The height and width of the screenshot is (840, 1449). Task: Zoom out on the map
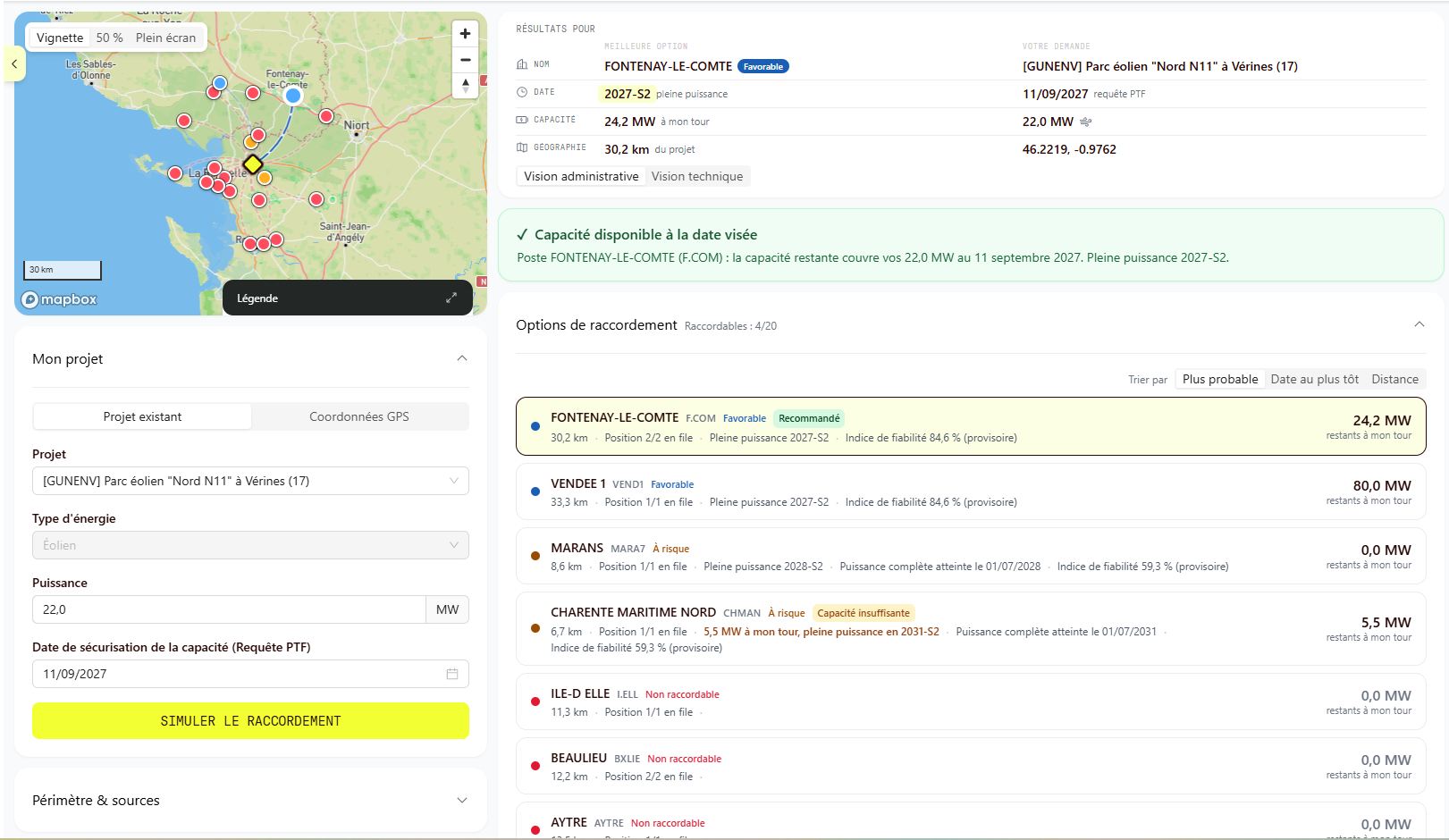(x=465, y=60)
